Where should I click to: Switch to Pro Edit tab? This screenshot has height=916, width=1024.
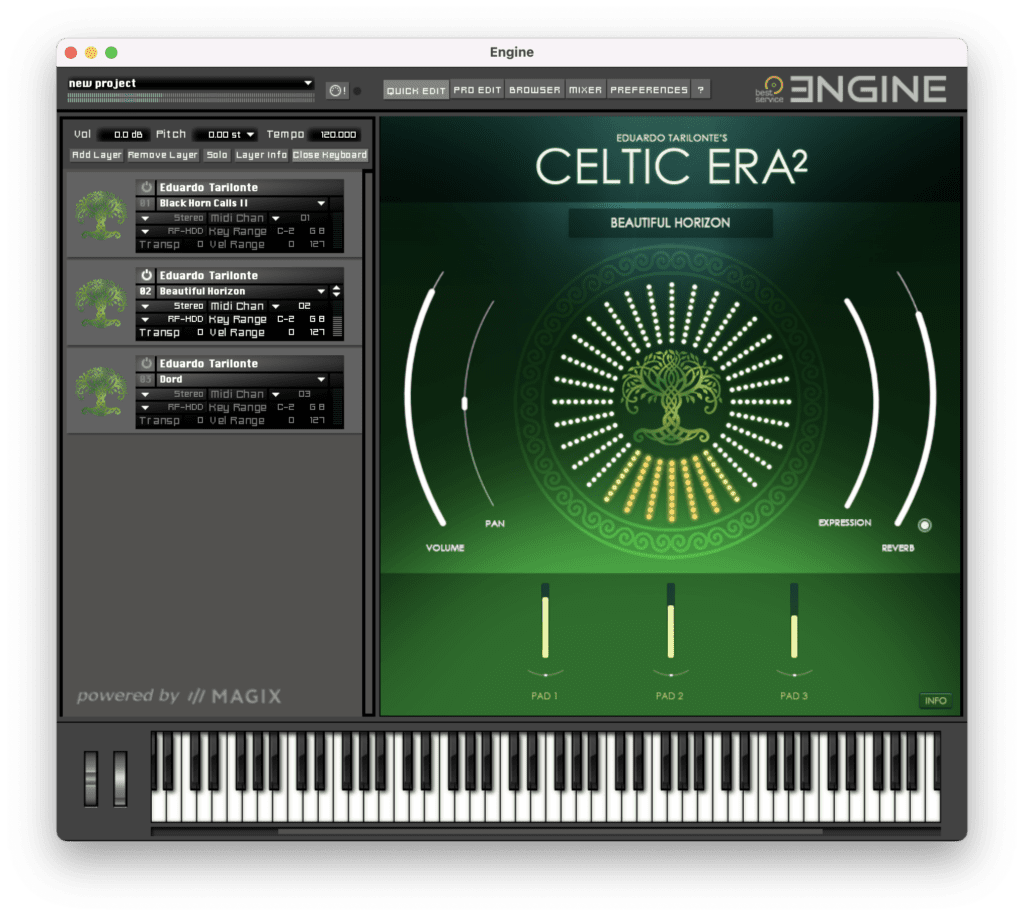pos(477,90)
